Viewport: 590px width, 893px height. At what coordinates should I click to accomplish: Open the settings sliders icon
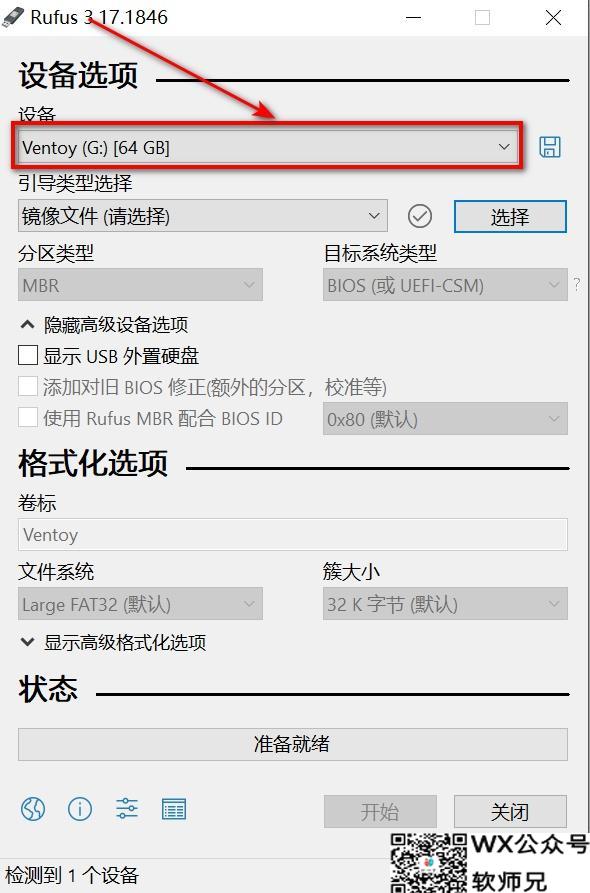[126, 809]
